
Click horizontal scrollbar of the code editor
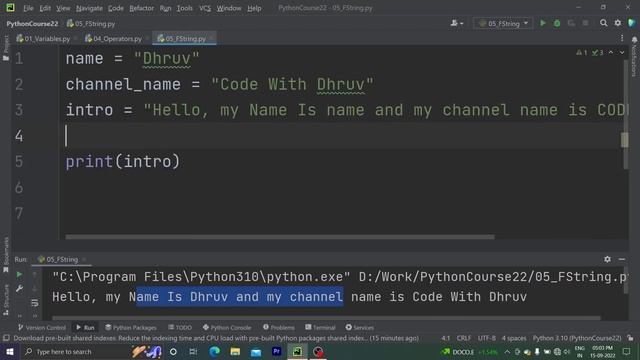point(280,237)
